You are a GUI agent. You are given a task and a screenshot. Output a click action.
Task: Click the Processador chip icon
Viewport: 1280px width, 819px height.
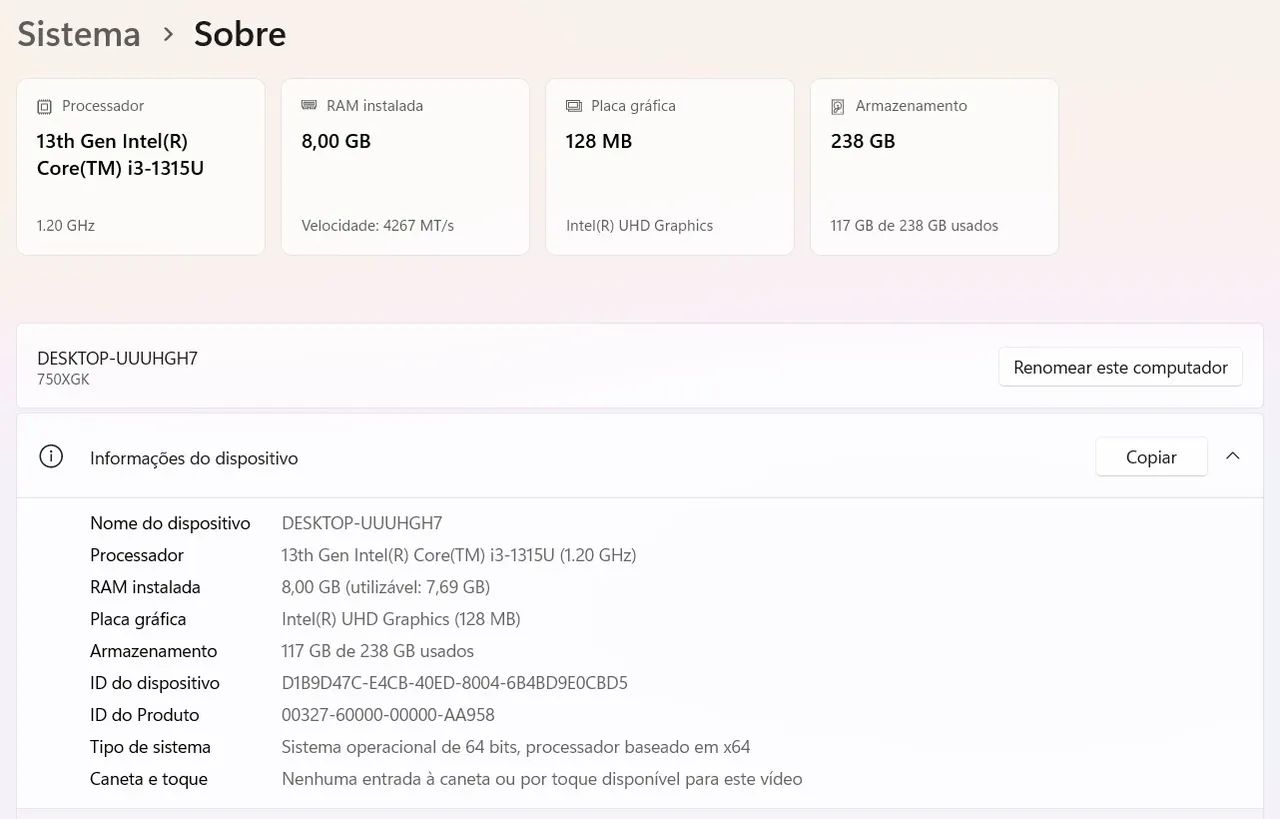click(44, 106)
